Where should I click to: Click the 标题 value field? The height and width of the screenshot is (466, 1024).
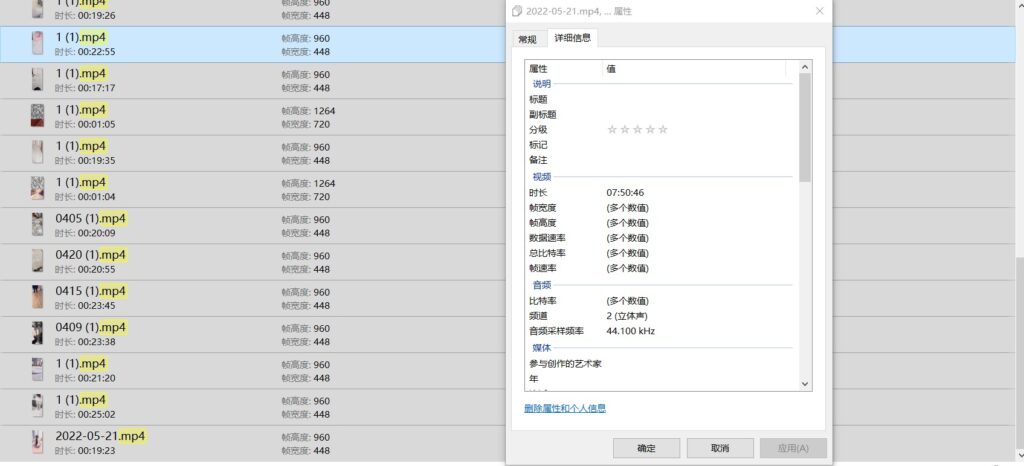click(697, 99)
